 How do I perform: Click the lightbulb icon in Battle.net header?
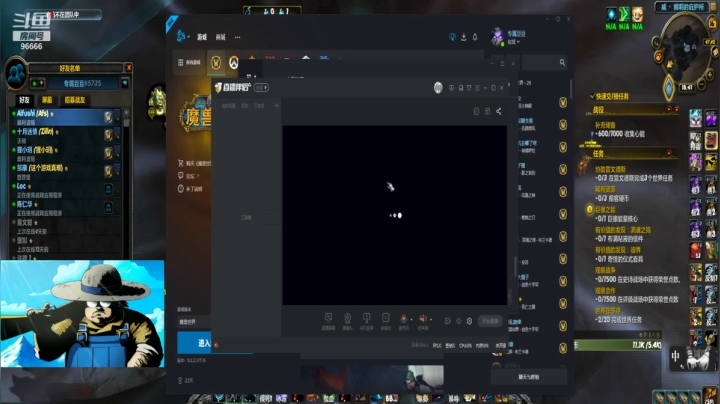[x=452, y=37]
